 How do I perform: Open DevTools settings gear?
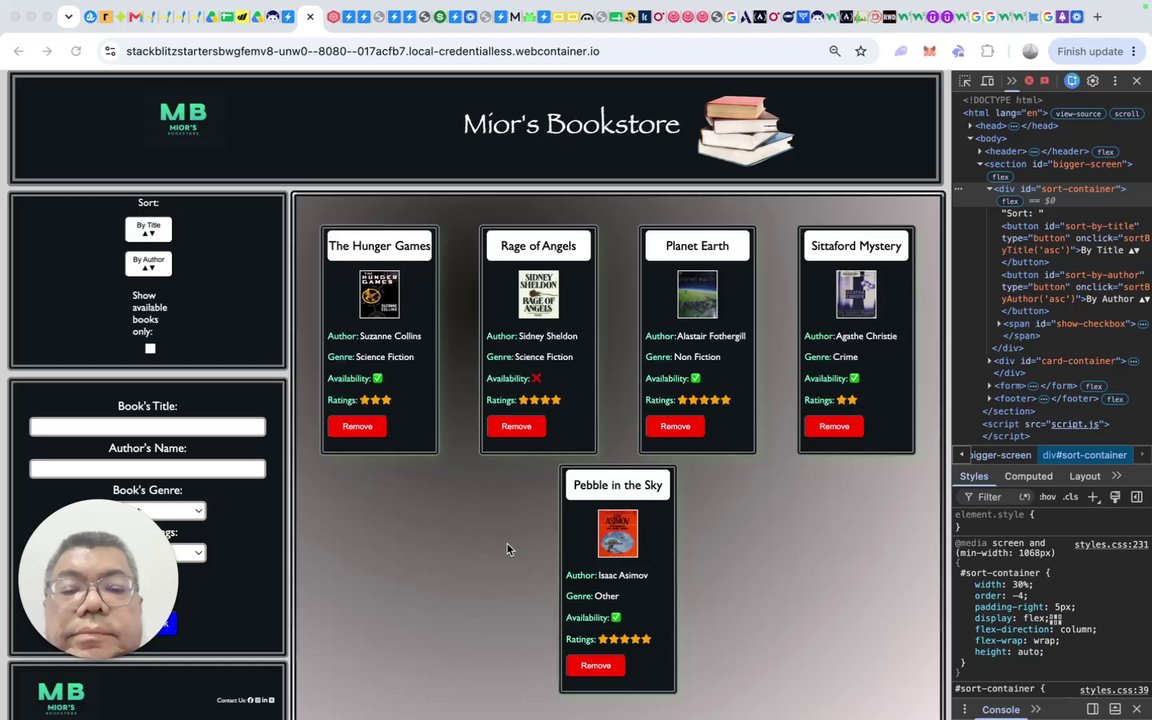1092,81
